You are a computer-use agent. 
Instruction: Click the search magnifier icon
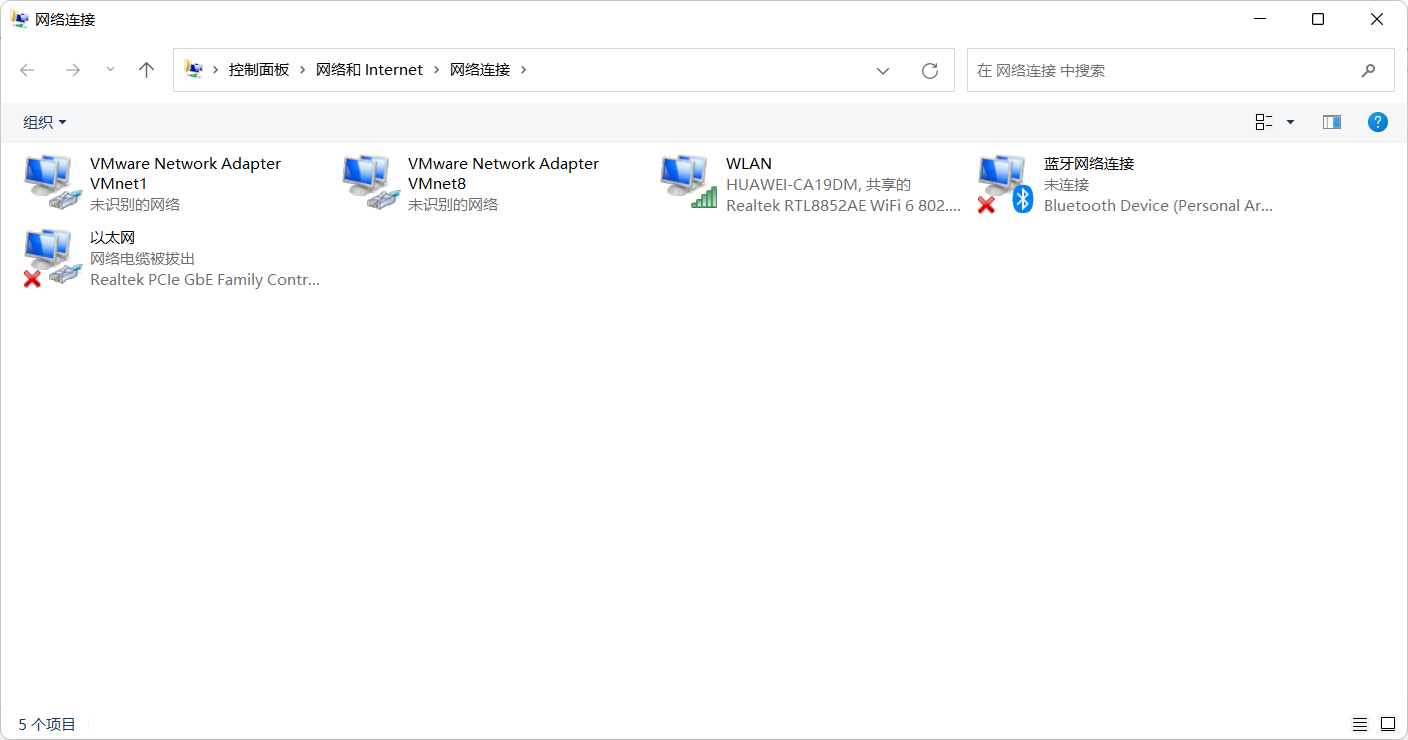tap(1368, 70)
